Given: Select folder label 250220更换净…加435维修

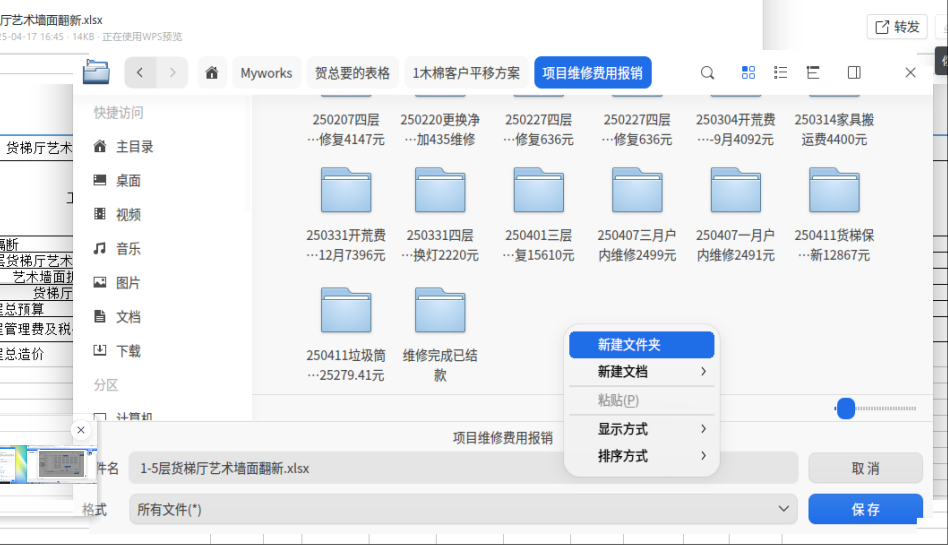Looking at the screenshot, I should pos(440,129).
